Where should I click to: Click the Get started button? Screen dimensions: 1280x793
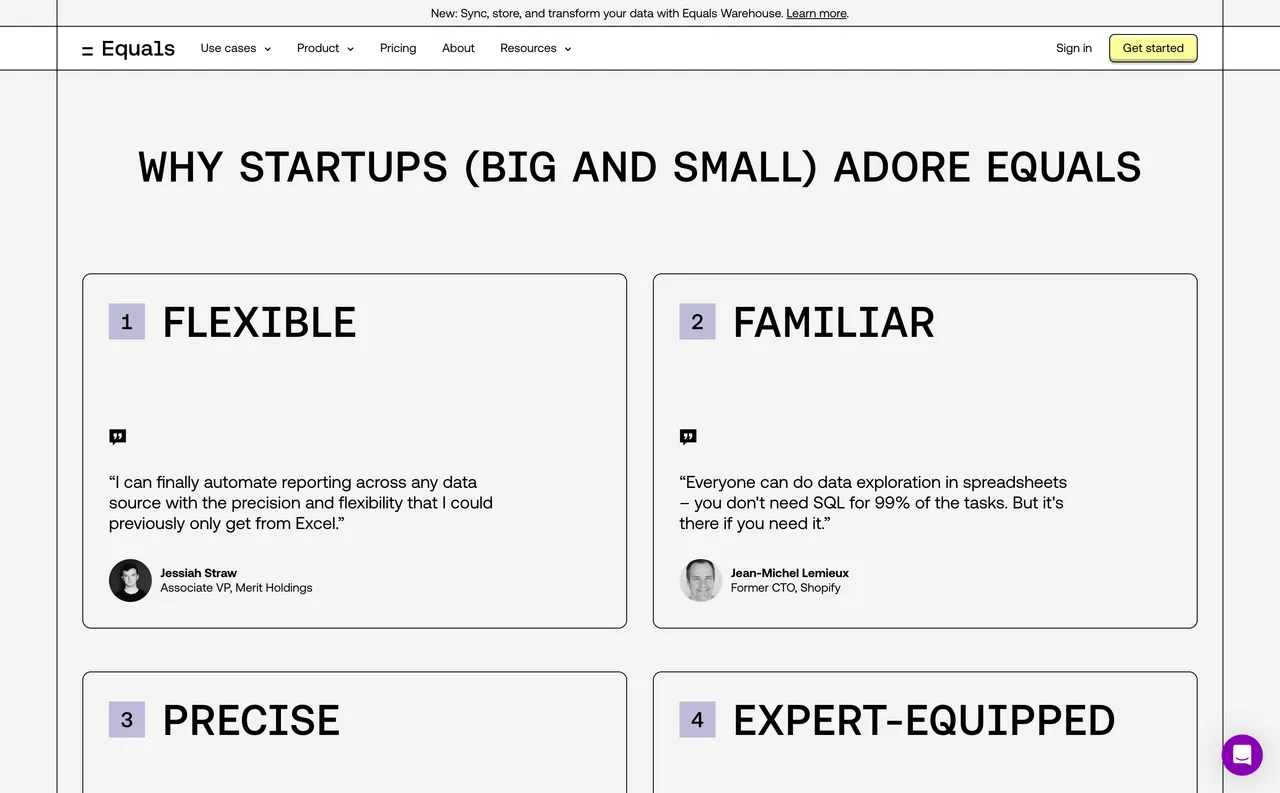(x=1152, y=48)
